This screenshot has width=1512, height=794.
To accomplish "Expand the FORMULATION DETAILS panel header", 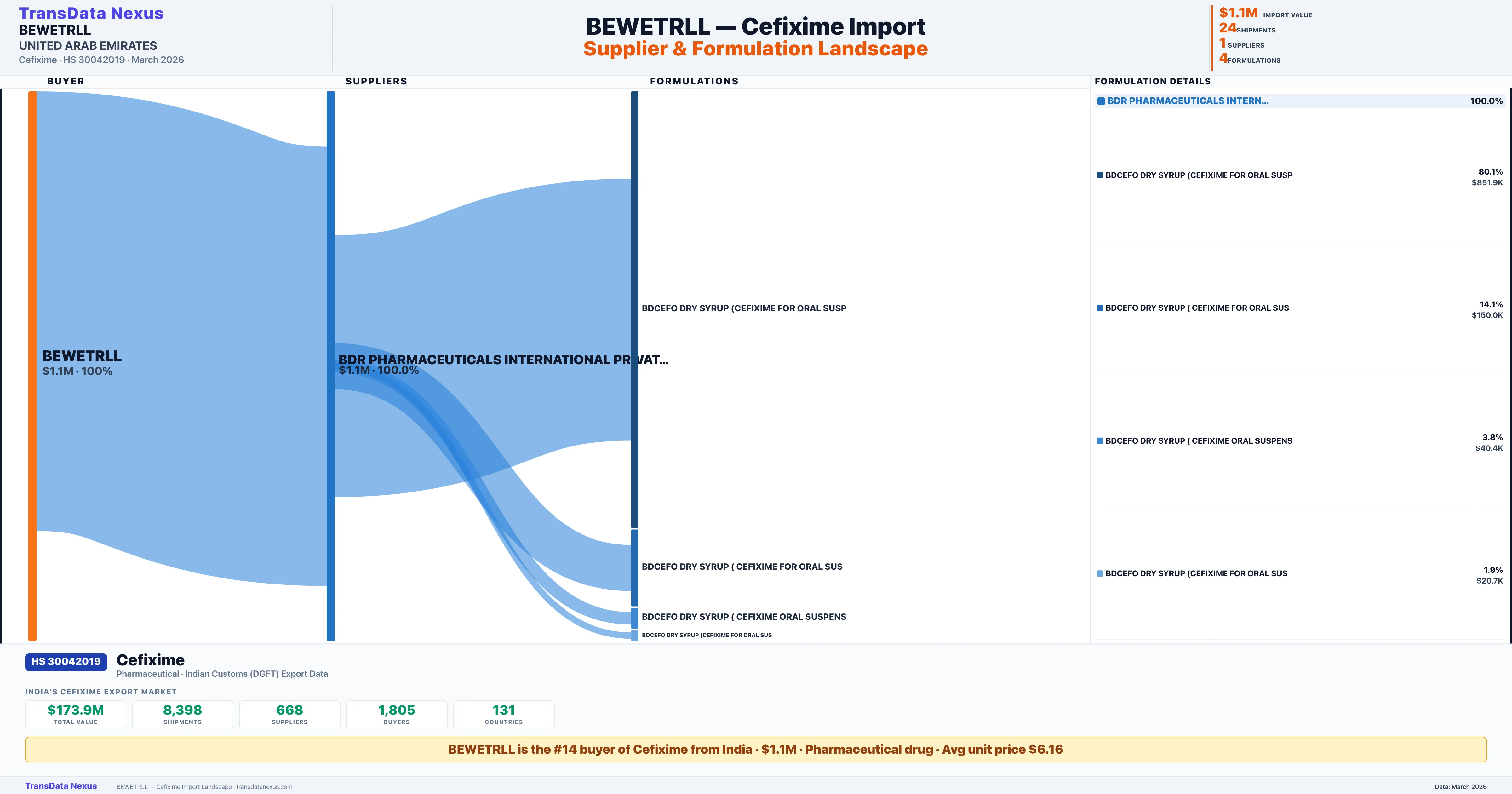I will pyautogui.click(x=1152, y=81).
